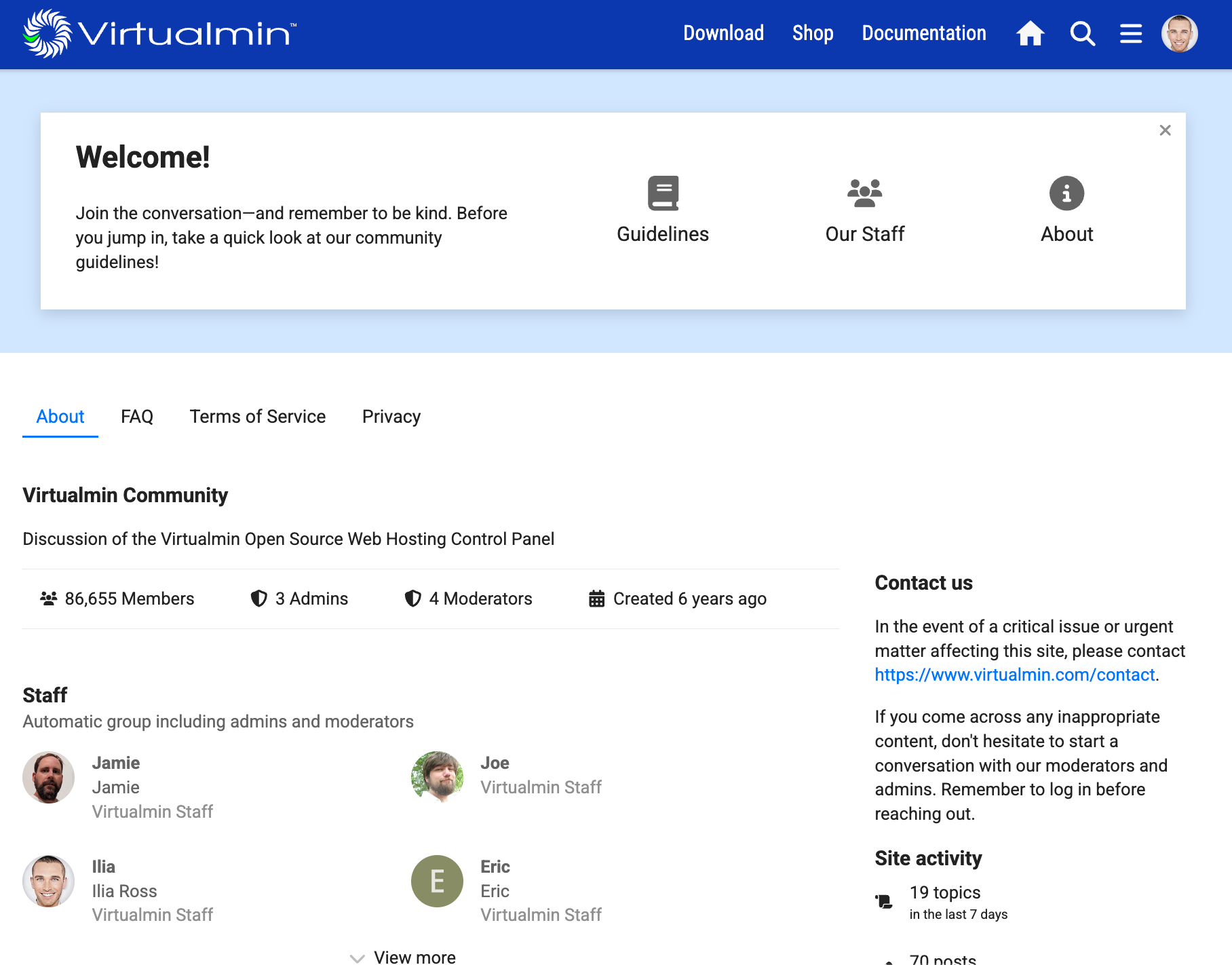1232x965 pixels.
Task: Click the topics icon under Site activity
Action: tap(884, 901)
